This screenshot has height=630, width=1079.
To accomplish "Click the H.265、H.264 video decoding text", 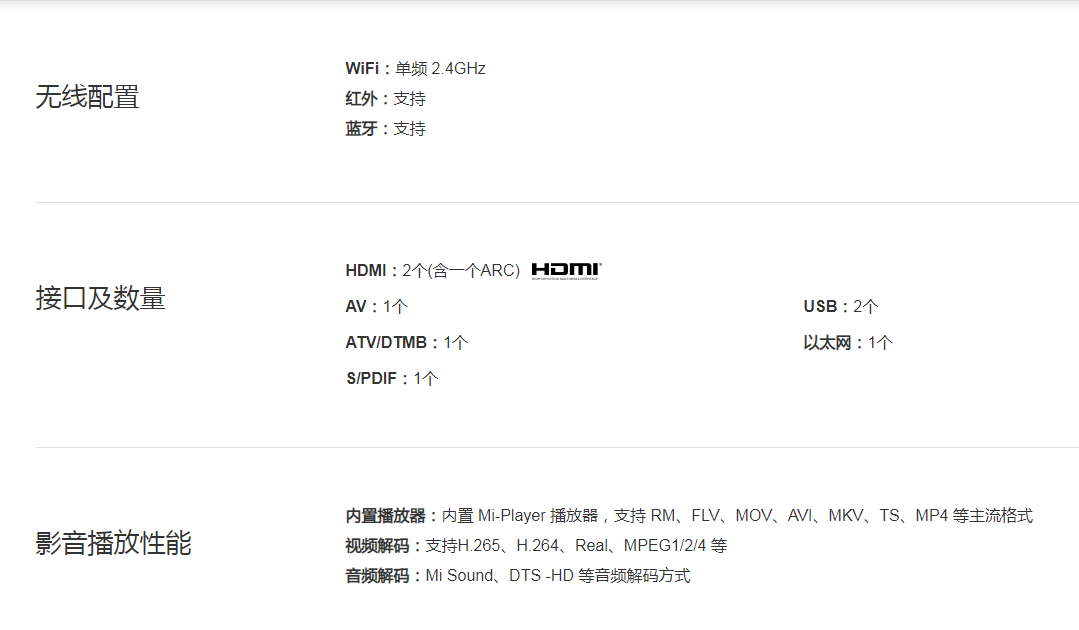I will point(576,546).
